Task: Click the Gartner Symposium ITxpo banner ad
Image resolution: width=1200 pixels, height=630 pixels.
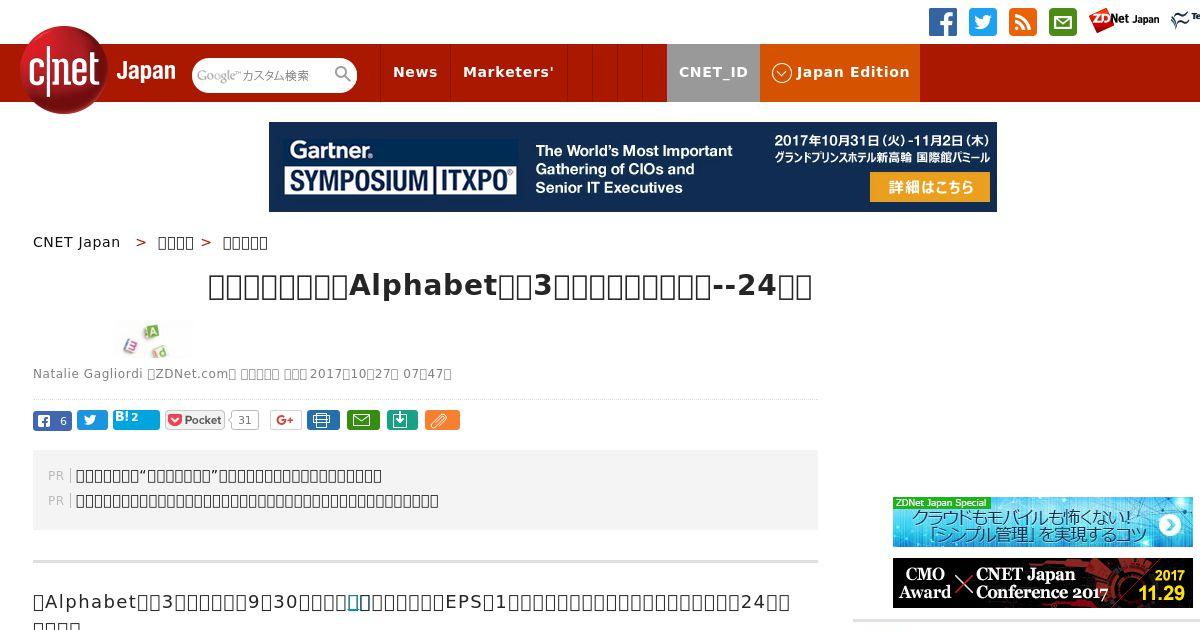Action: click(x=632, y=167)
